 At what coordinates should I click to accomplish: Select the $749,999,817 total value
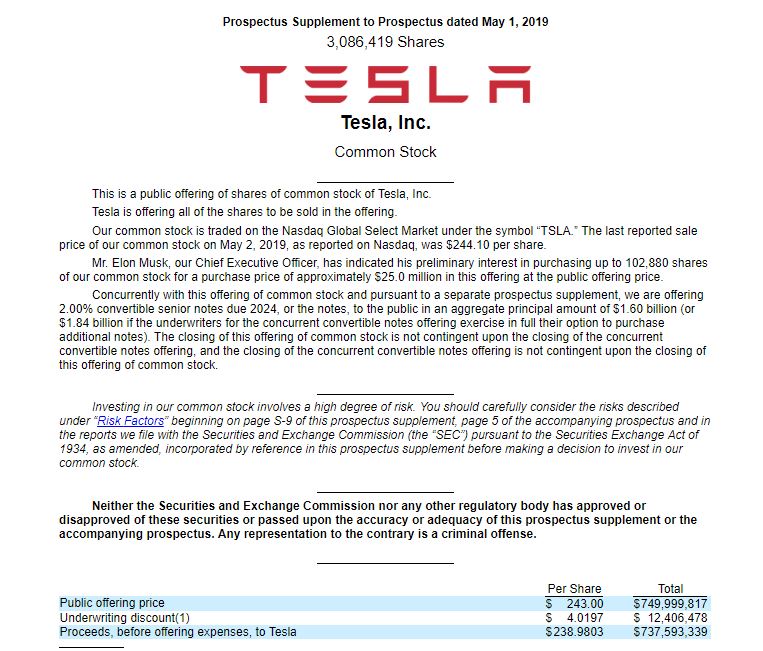click(x=670, y=604)
